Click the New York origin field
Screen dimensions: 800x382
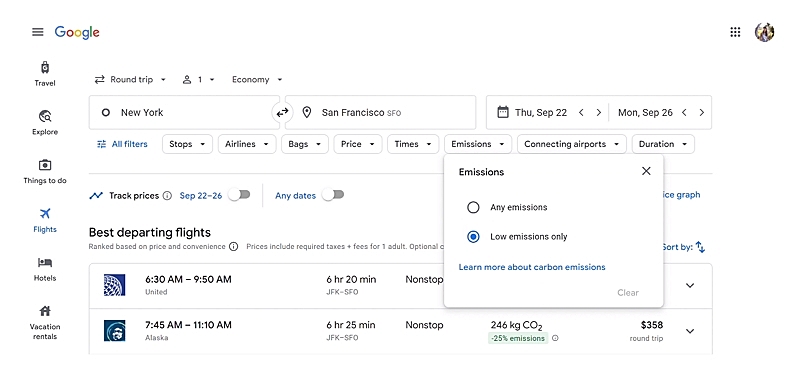pos(184,112)
